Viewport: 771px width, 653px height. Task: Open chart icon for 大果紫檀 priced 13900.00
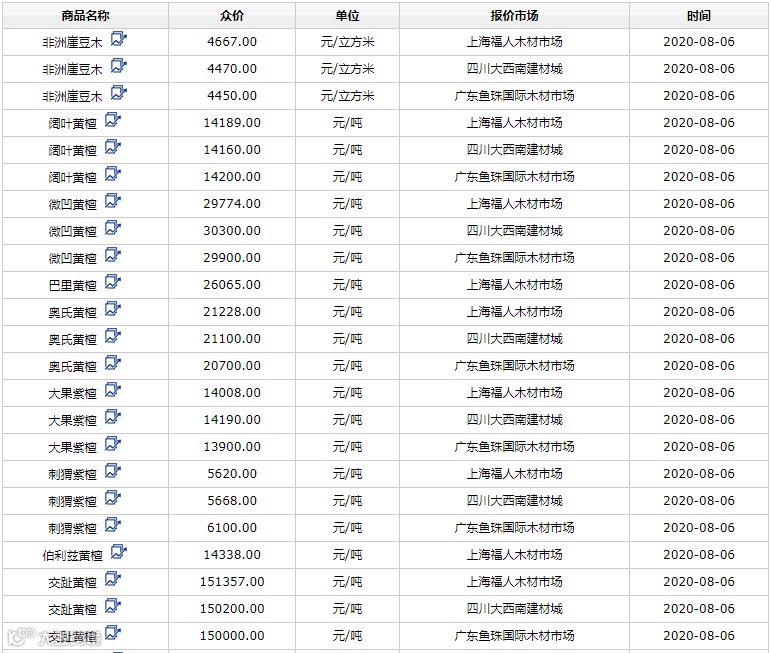[113, 445]
